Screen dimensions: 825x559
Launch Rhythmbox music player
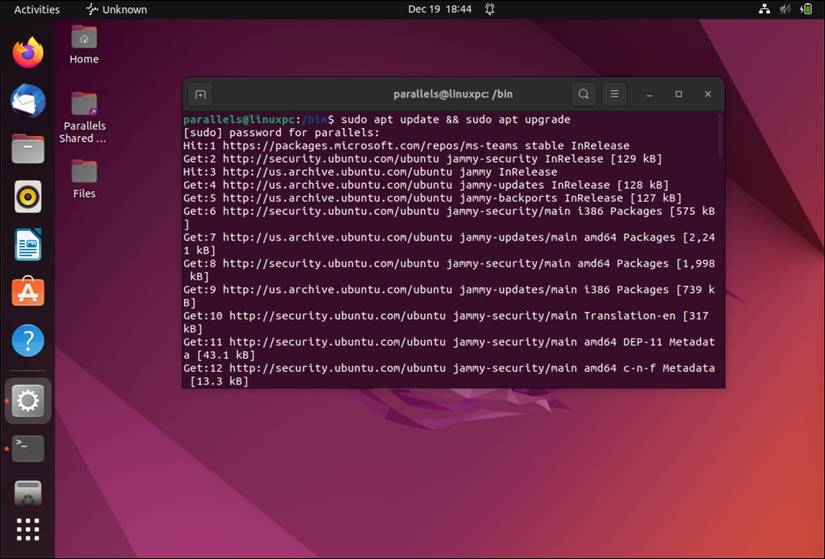pos(28,197)
